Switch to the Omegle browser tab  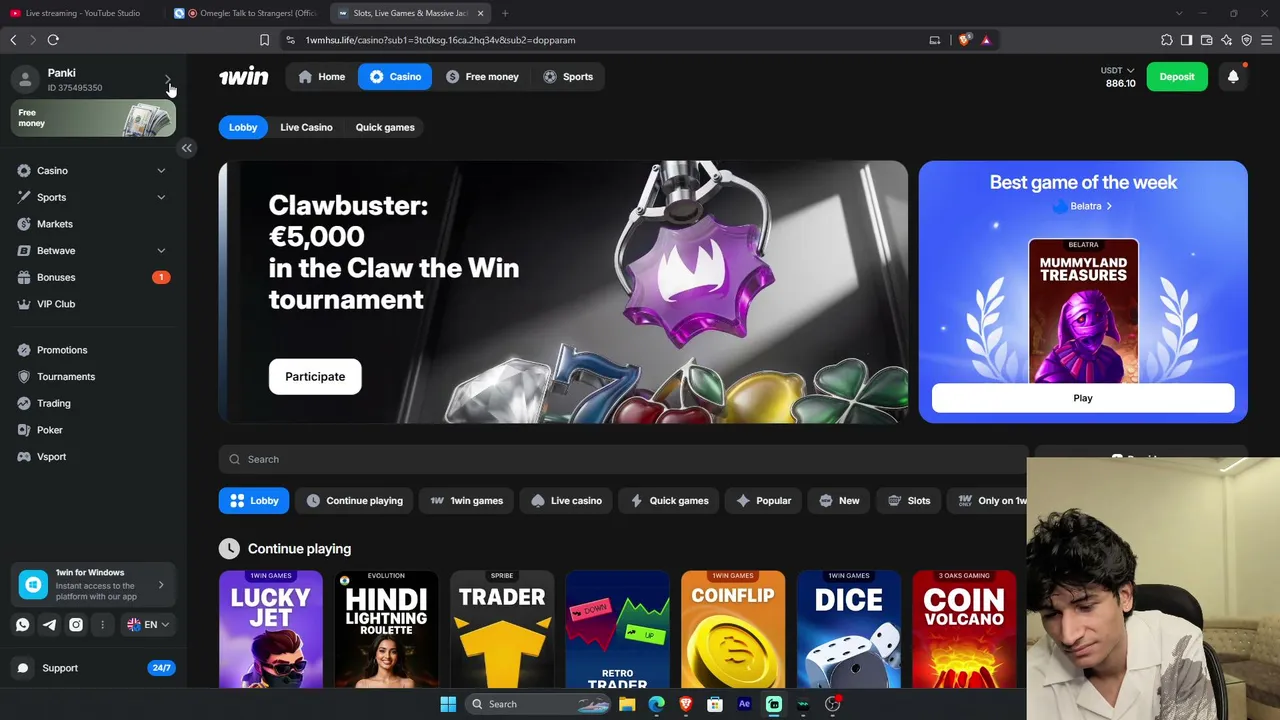(245, 13)
